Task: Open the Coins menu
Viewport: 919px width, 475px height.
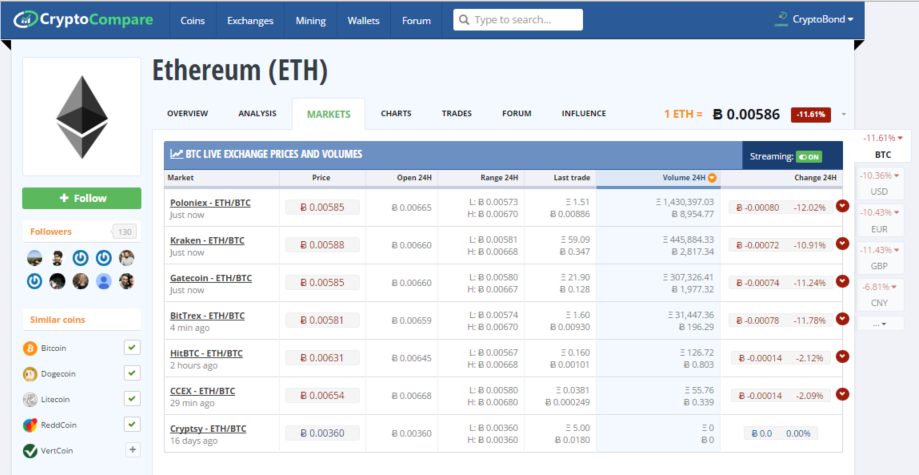Action: click(x=193, y=21)
